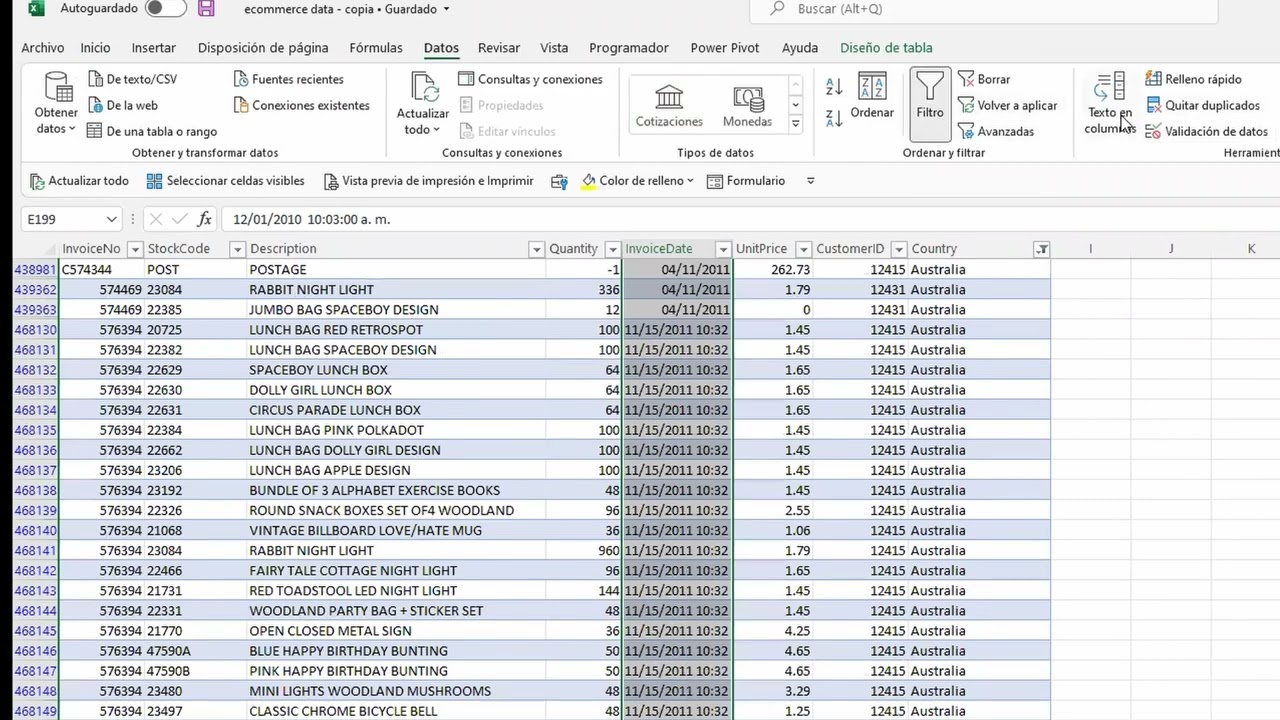The image size is (1280, 720).
Task: Open InvoiceNo column filter dropdown
Action: click(135, 249)
